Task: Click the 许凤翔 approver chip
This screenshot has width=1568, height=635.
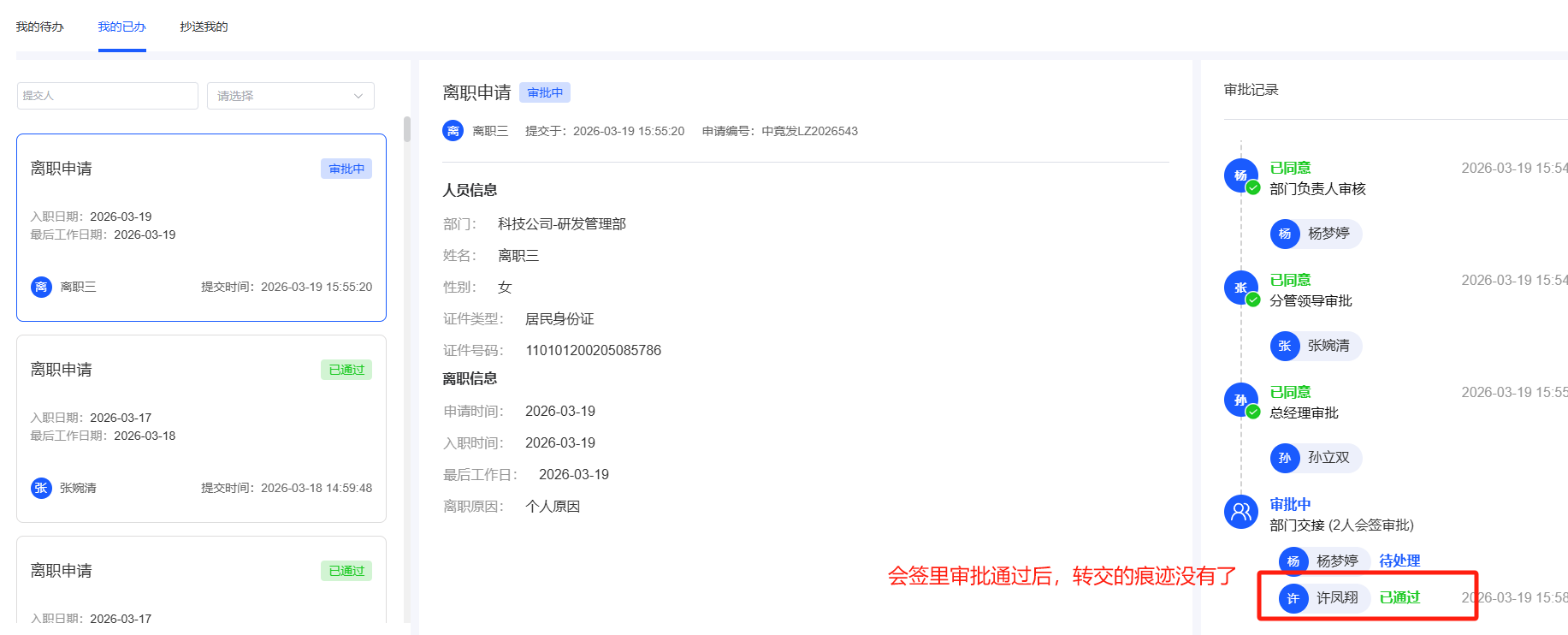Action: 1324,597
